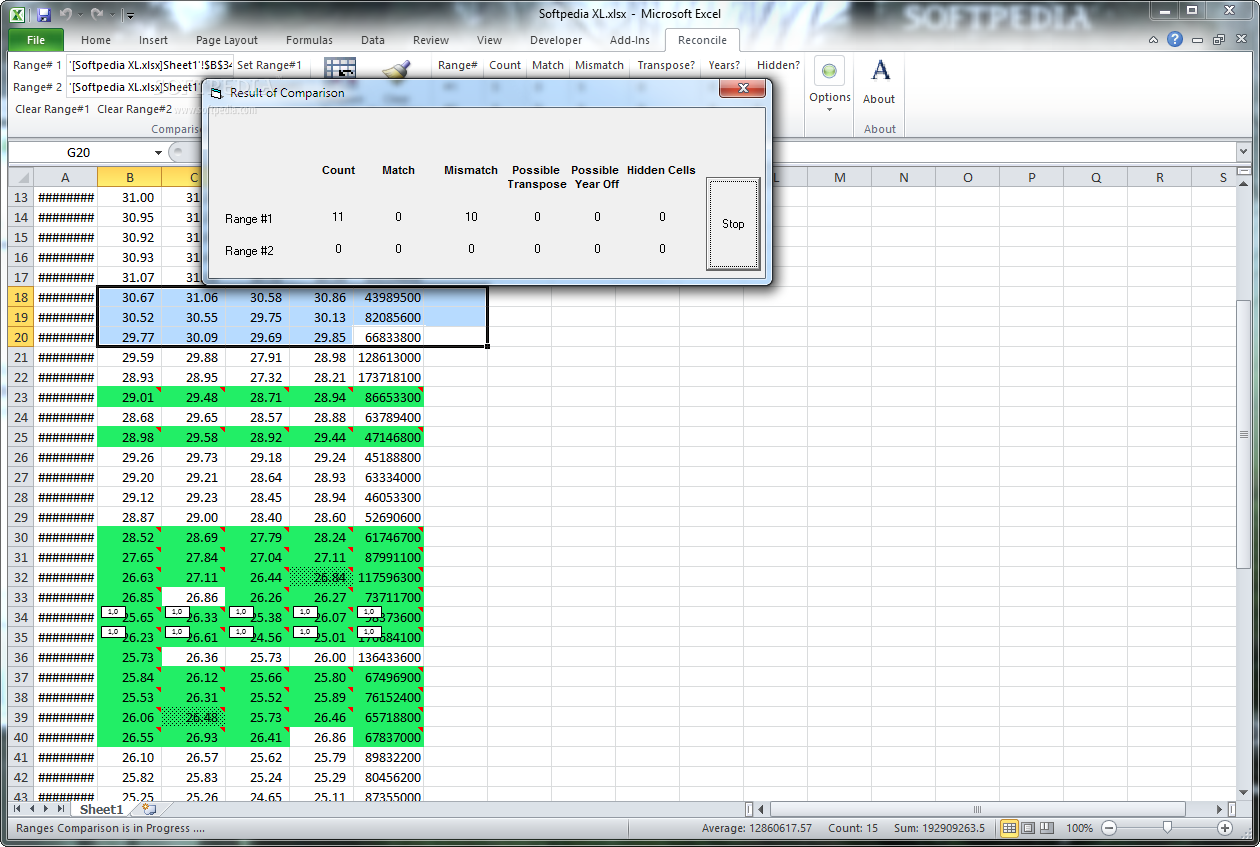Minimize the ribbon with caret icon

tap(1154, 40)
